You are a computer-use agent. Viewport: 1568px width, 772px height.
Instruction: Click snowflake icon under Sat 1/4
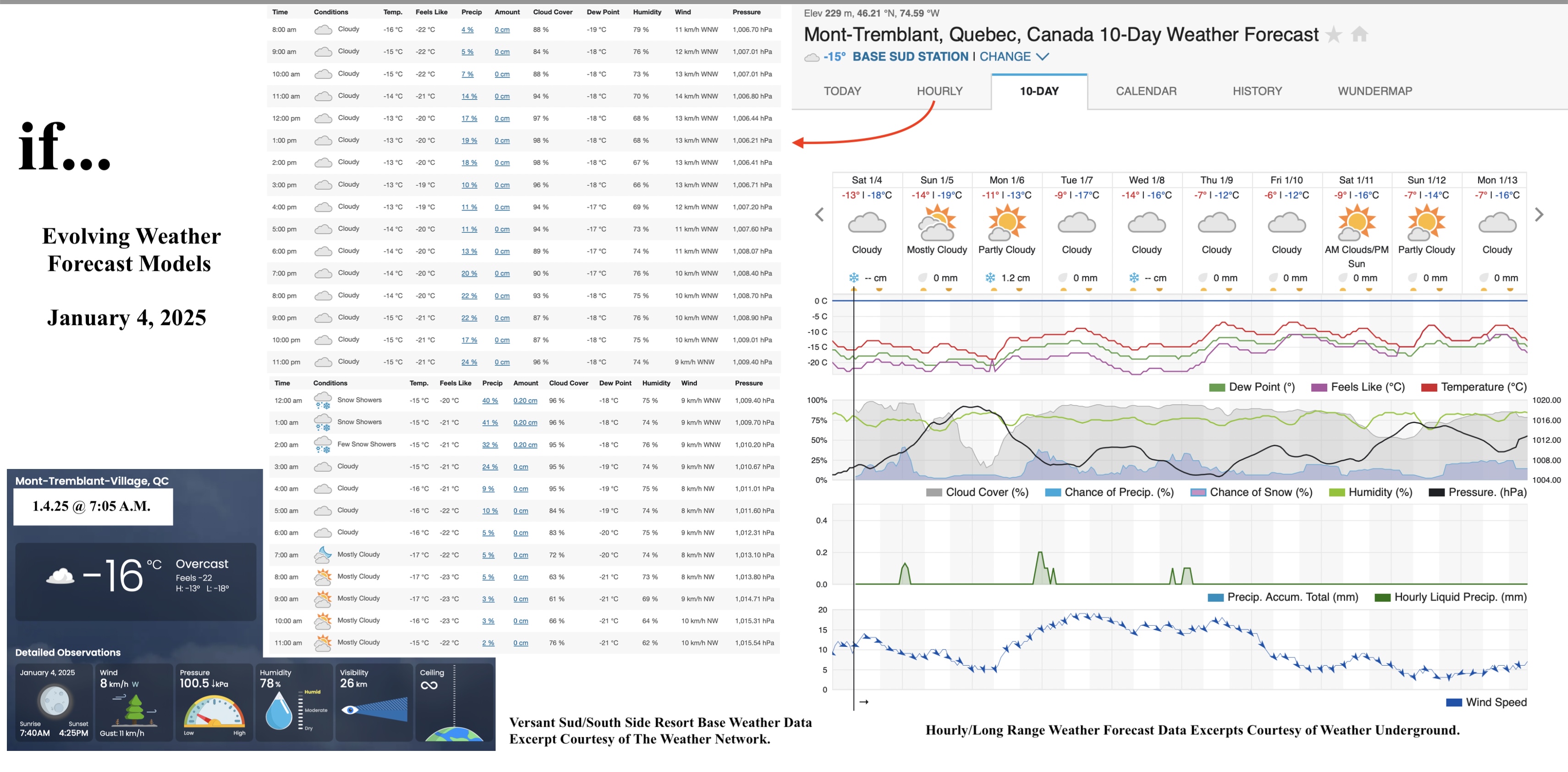click(854, 278)
